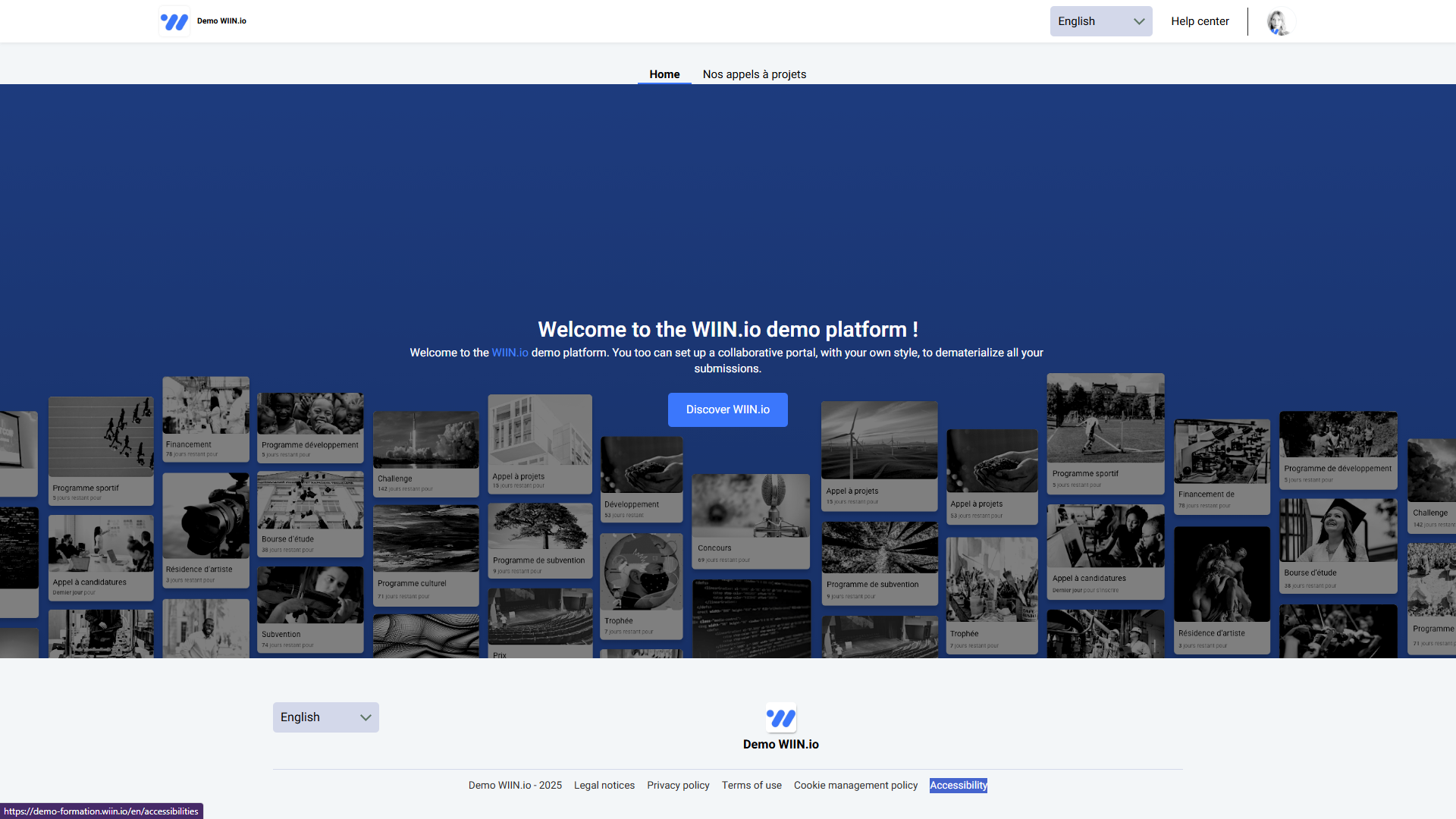This screenshot has height=819, width=1456.
Task: Open Legal notices in footer
Action: click(x=604, y=786)
